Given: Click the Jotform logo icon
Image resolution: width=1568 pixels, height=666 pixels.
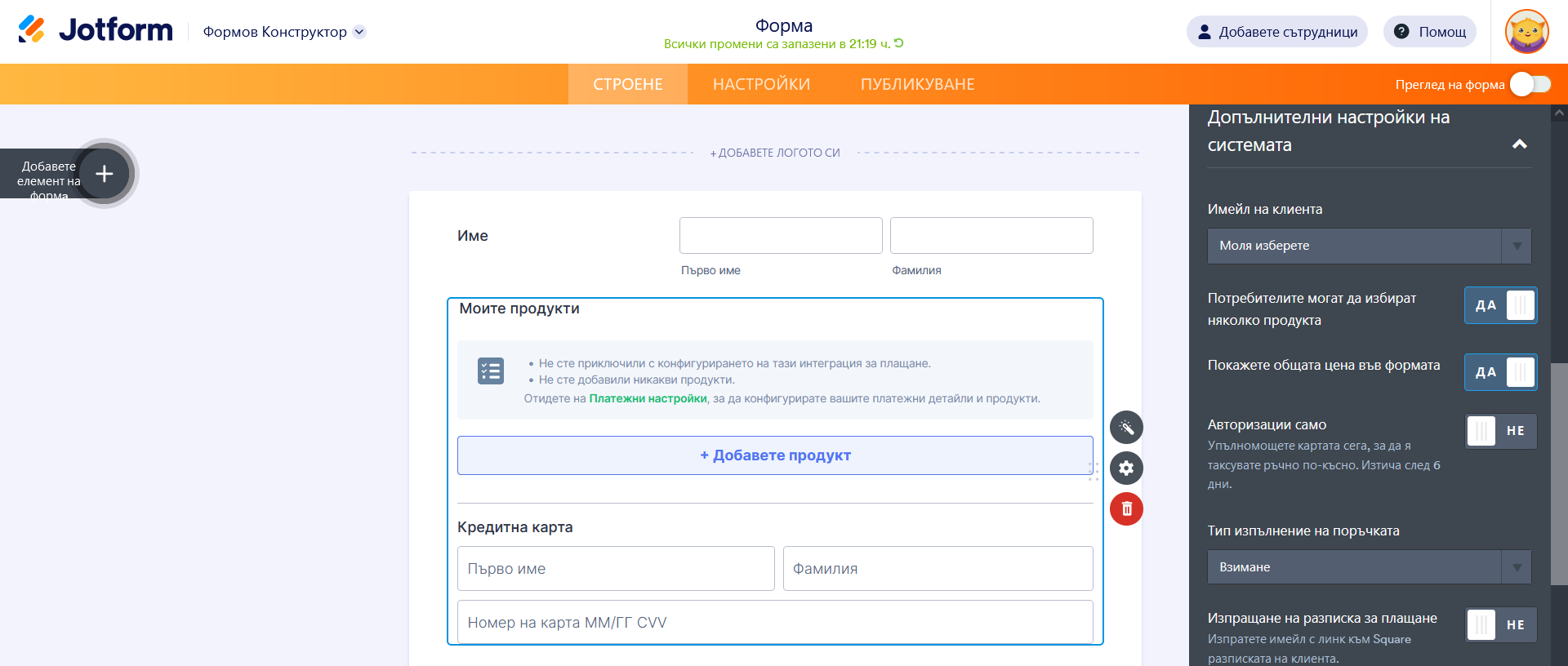Looking at the screenshot, I should pyautogui.click(x=32, y=29).
